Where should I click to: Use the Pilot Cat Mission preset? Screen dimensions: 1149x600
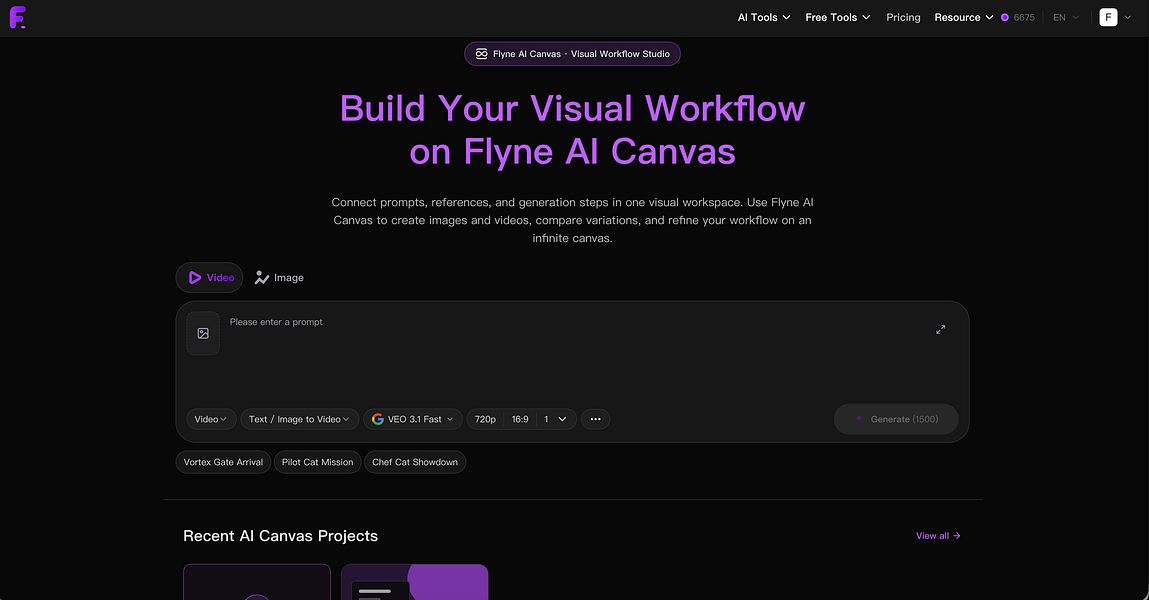317,462
